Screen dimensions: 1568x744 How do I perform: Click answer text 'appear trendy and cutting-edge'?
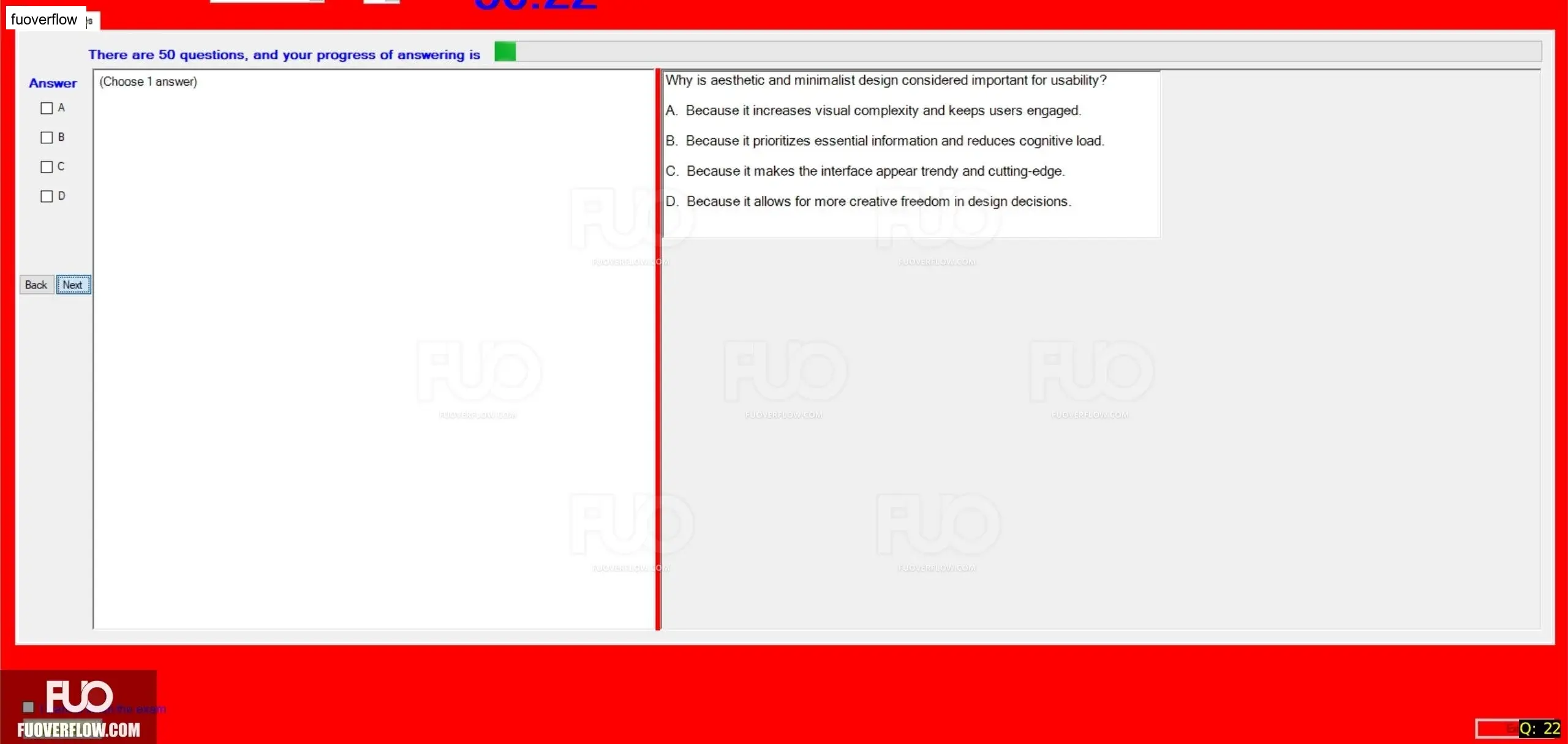click(x=970, y=171)
